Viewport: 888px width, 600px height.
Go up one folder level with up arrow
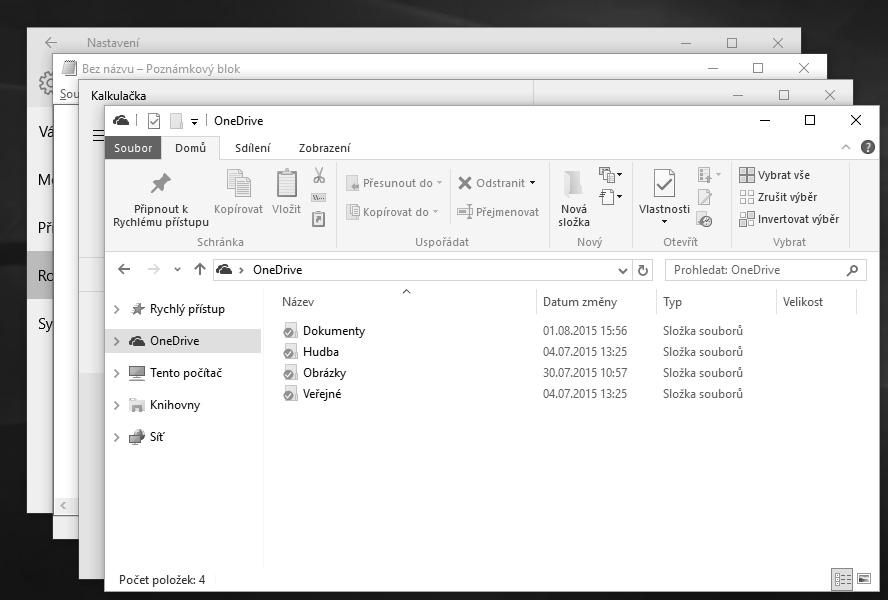pyautogui.click(x=199, y=270)
